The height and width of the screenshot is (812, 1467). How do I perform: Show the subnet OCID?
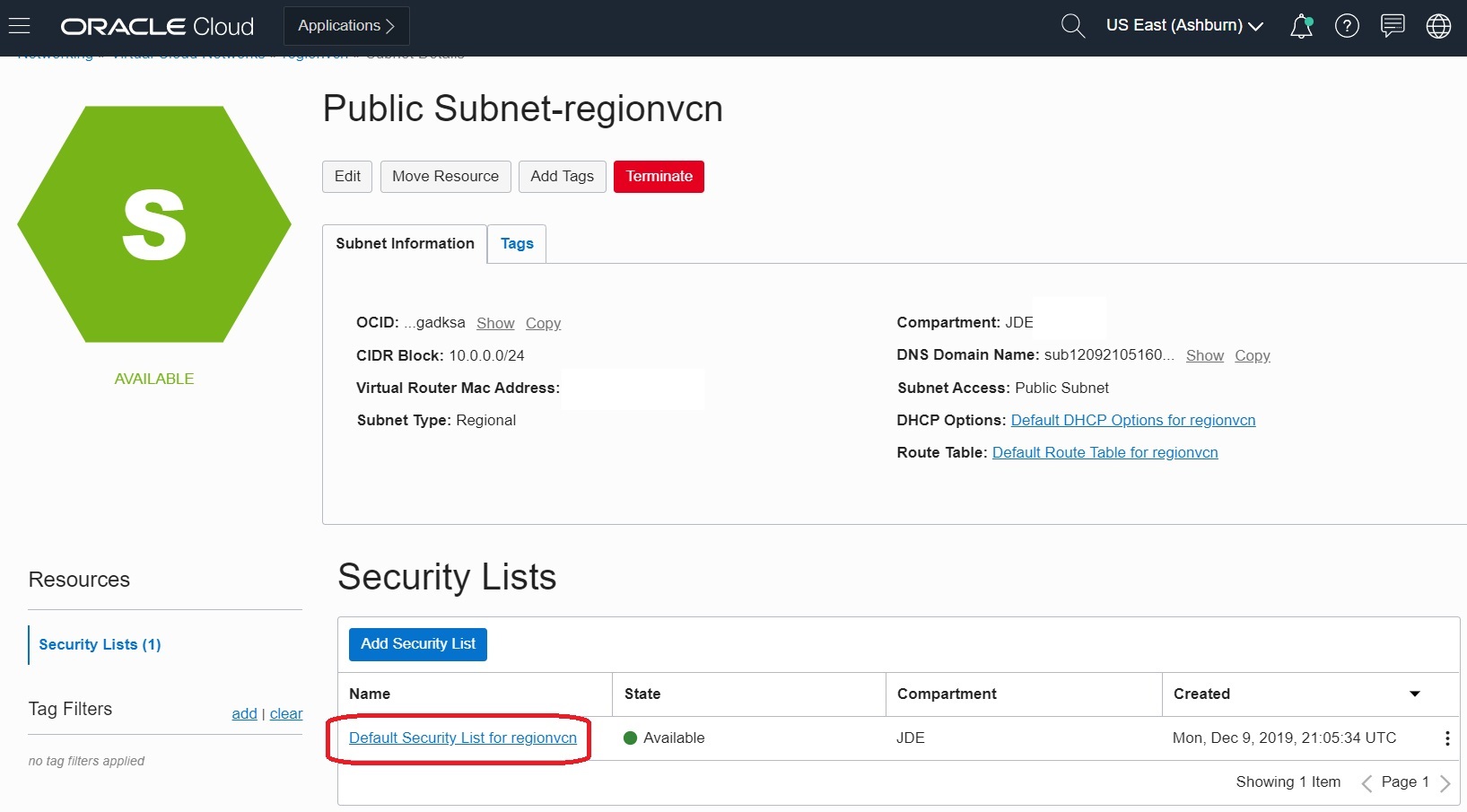point(495,323)
